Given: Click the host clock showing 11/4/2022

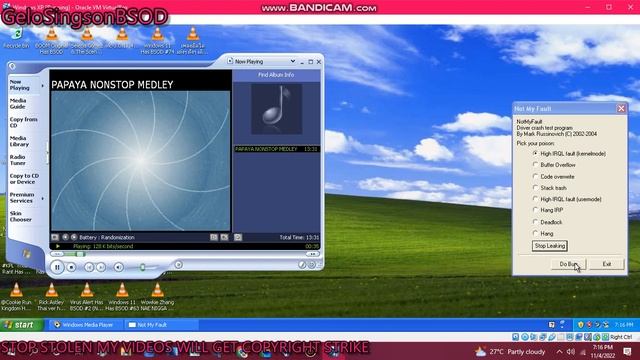Looking at the screenshot, I should 602,351.
